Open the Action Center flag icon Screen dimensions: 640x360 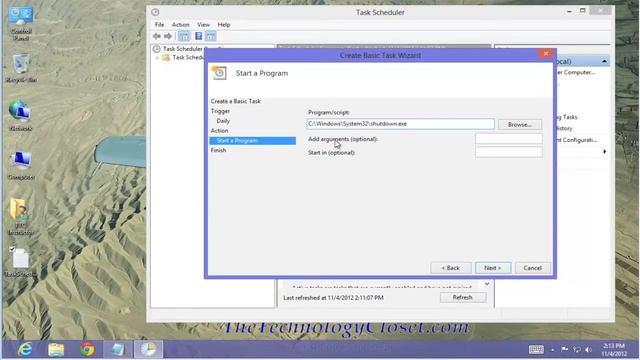point(564,349)
